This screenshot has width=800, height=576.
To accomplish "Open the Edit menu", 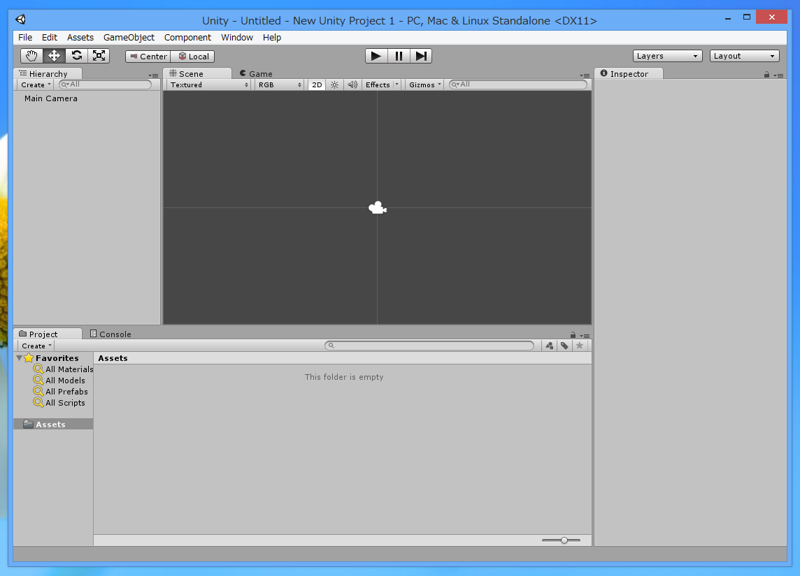I will pyautogui.click(x=49, y=37).
